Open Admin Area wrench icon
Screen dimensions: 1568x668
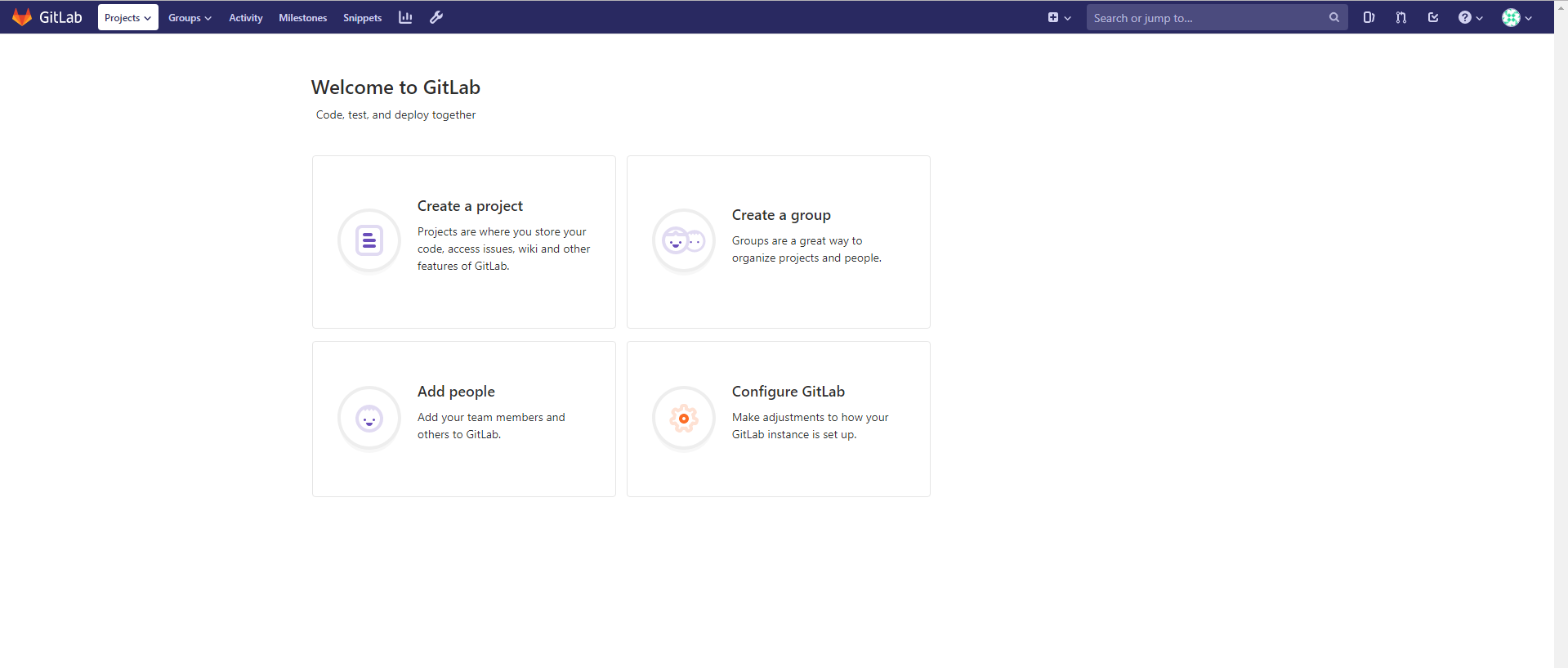tap(436, 17)
